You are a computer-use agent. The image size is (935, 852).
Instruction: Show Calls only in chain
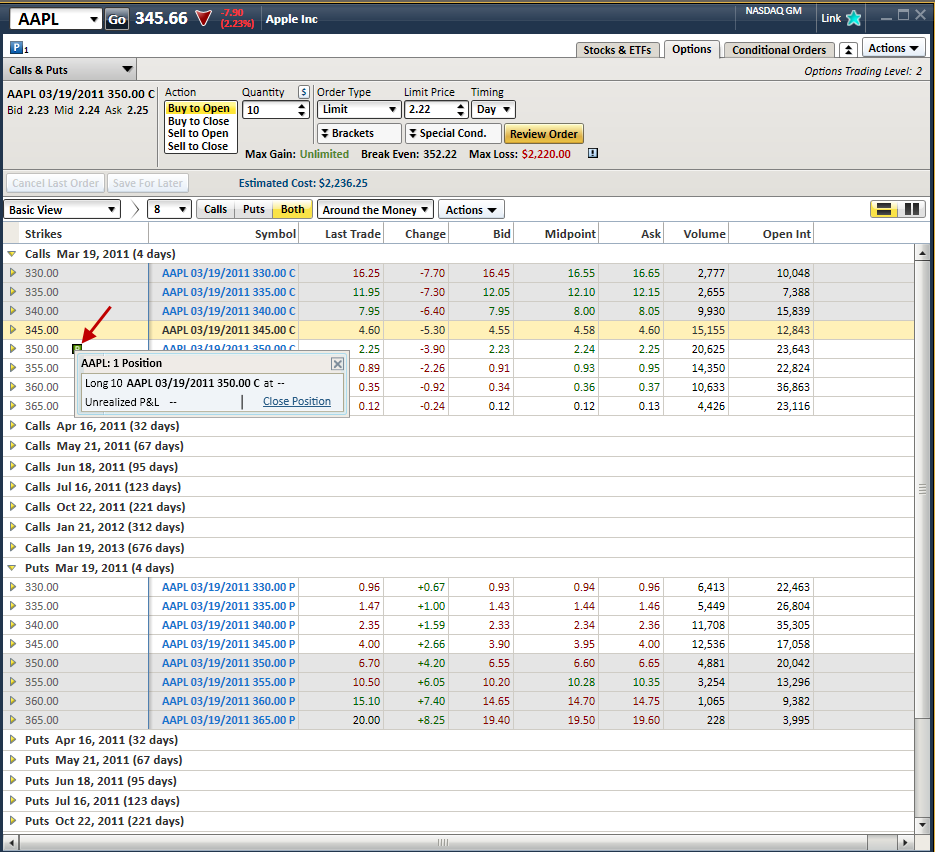[x=215, y=209]
